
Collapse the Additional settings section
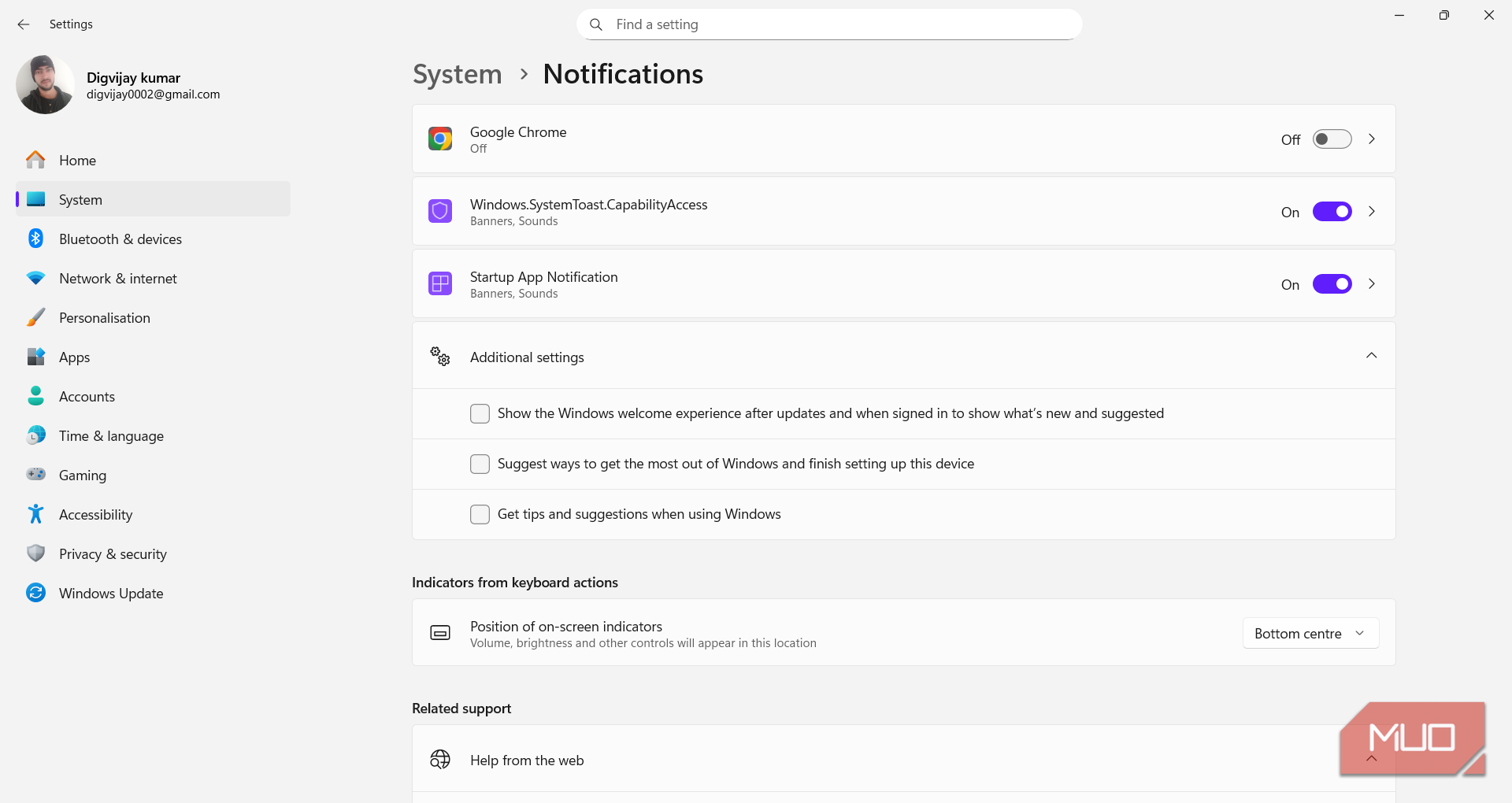pos(1371,356)
